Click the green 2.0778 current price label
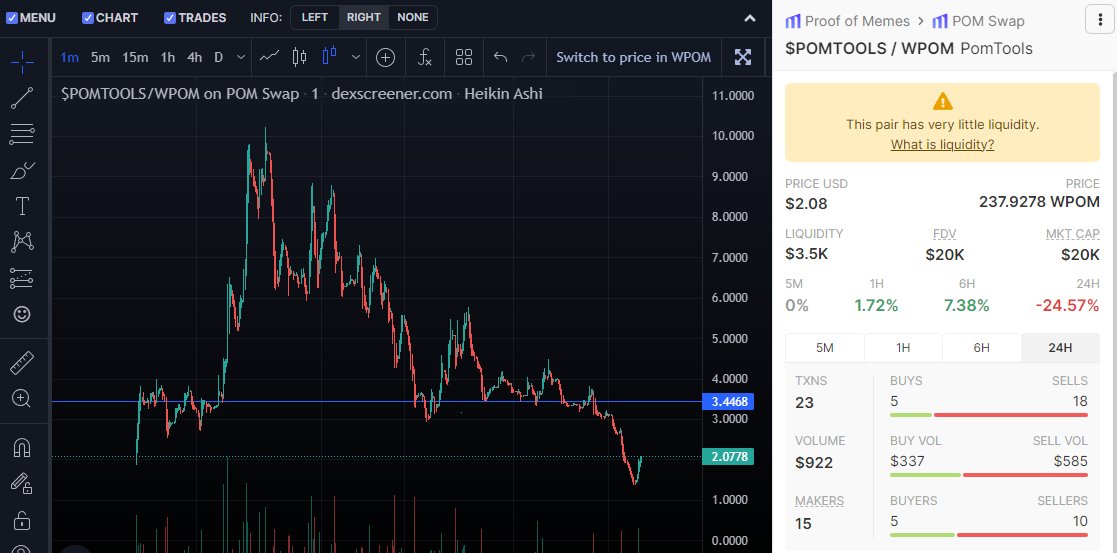The image size is (1117, 553). [728, 457]
